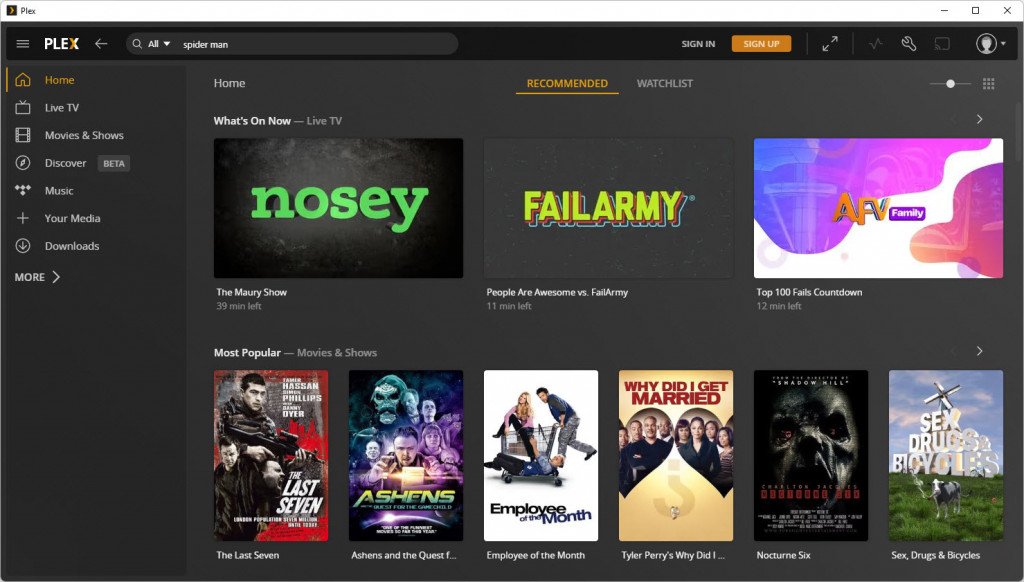Open Discover in the sidebar
This screenshot has width=1024, height=582.
65,163
